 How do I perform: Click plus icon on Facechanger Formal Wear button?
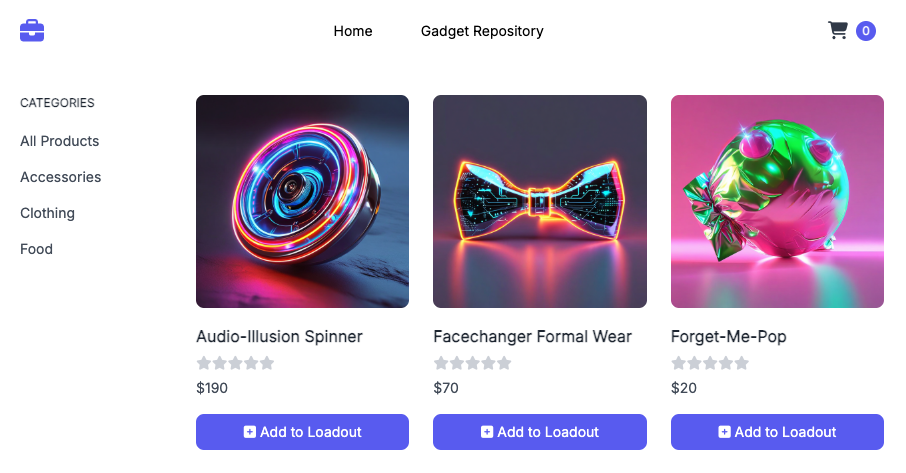point(487,432)
